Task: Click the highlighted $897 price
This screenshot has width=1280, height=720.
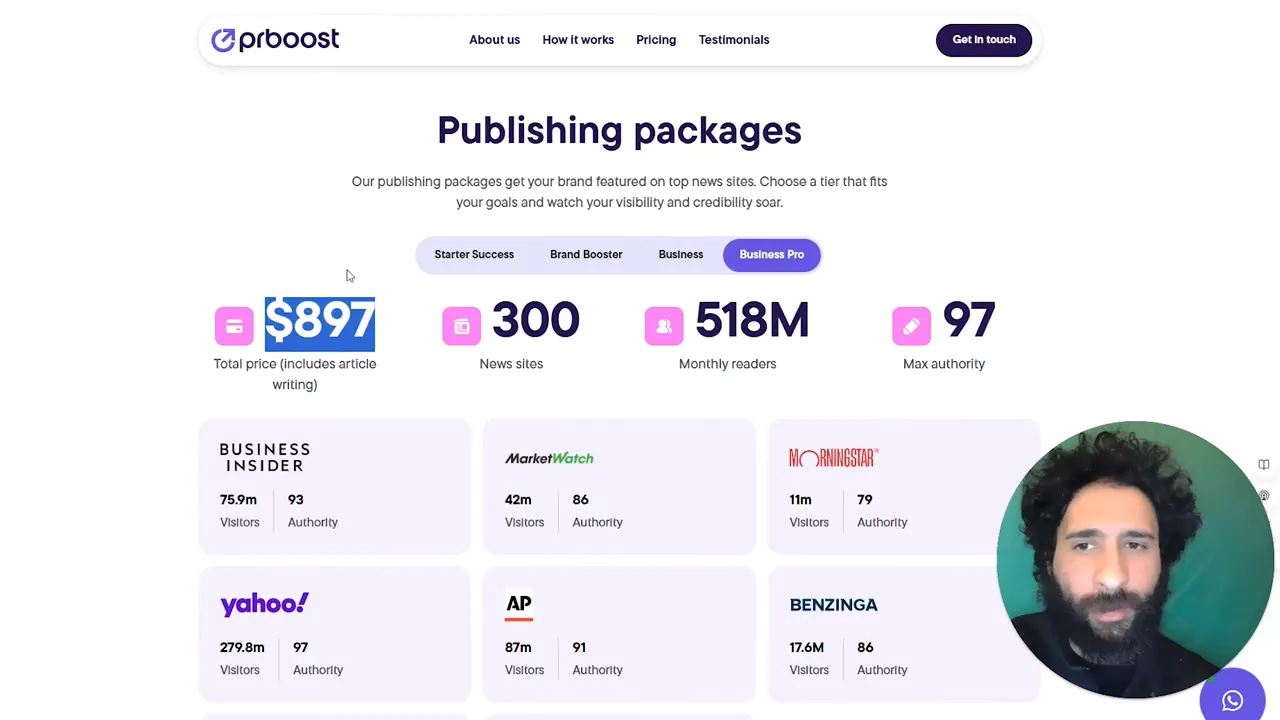Action: 320,322
